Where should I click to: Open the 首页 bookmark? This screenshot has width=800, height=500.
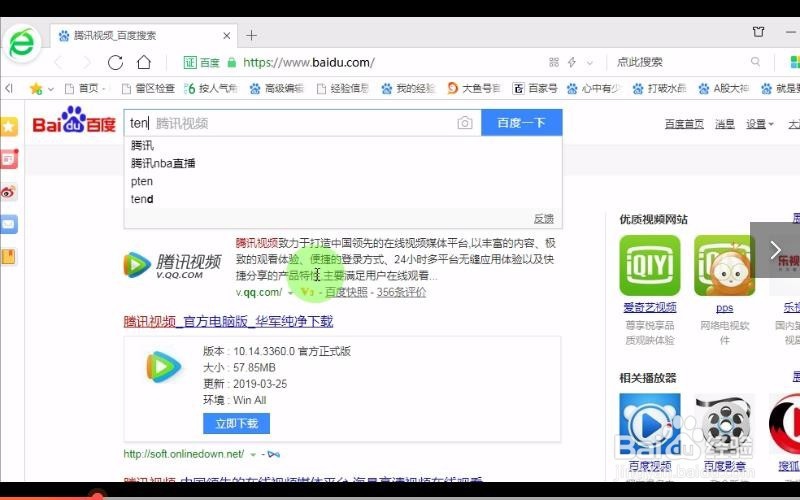point(85,89)
